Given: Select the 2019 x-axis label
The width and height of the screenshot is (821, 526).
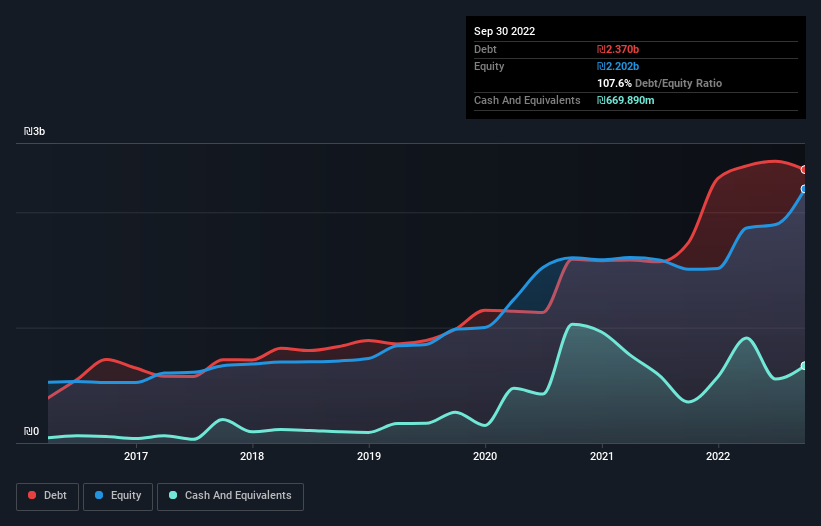Looking at the screenshot, I should (369, 456).
